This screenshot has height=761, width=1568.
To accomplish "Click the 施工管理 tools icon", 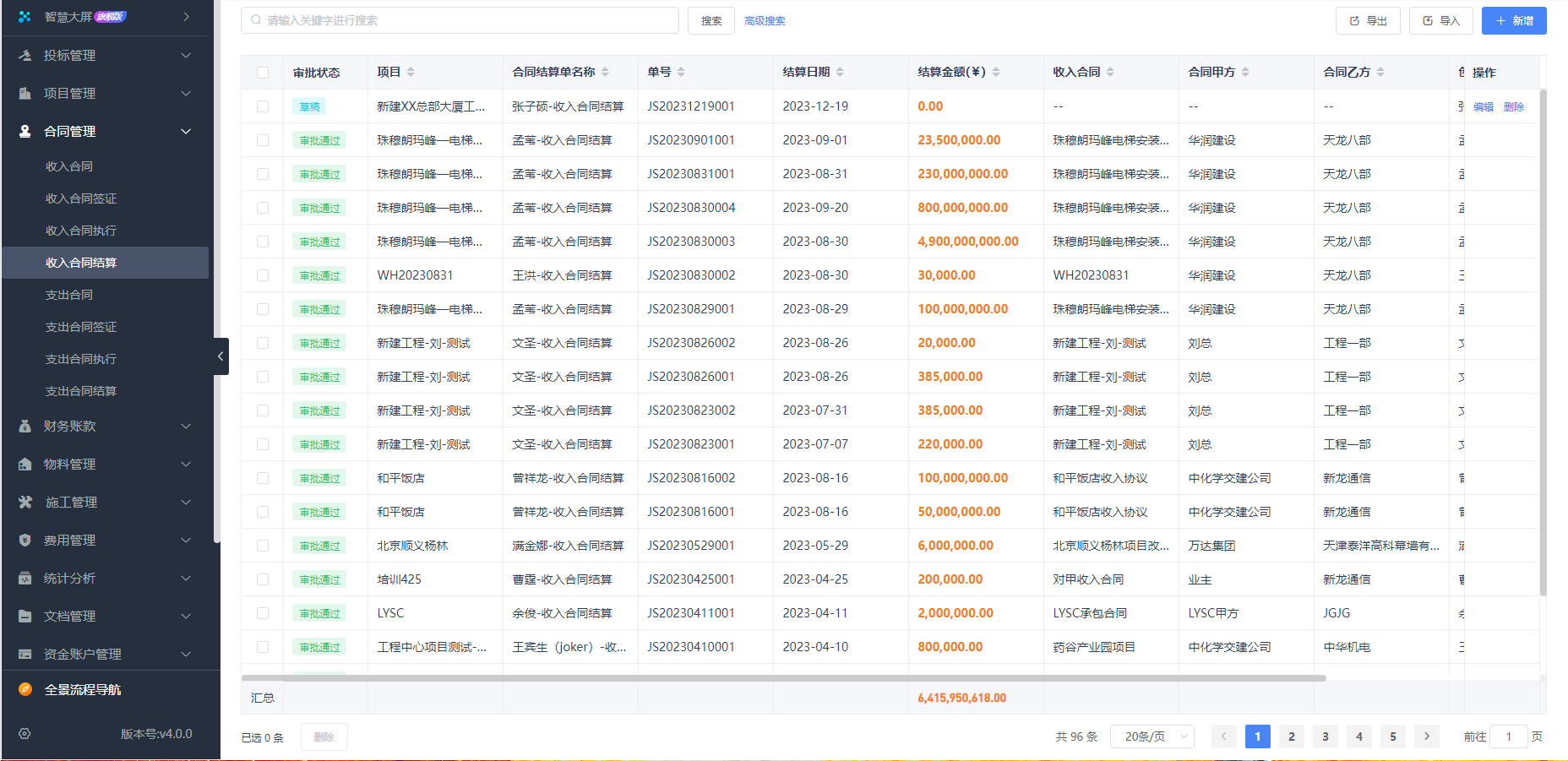I will click(x=25, y=503).
